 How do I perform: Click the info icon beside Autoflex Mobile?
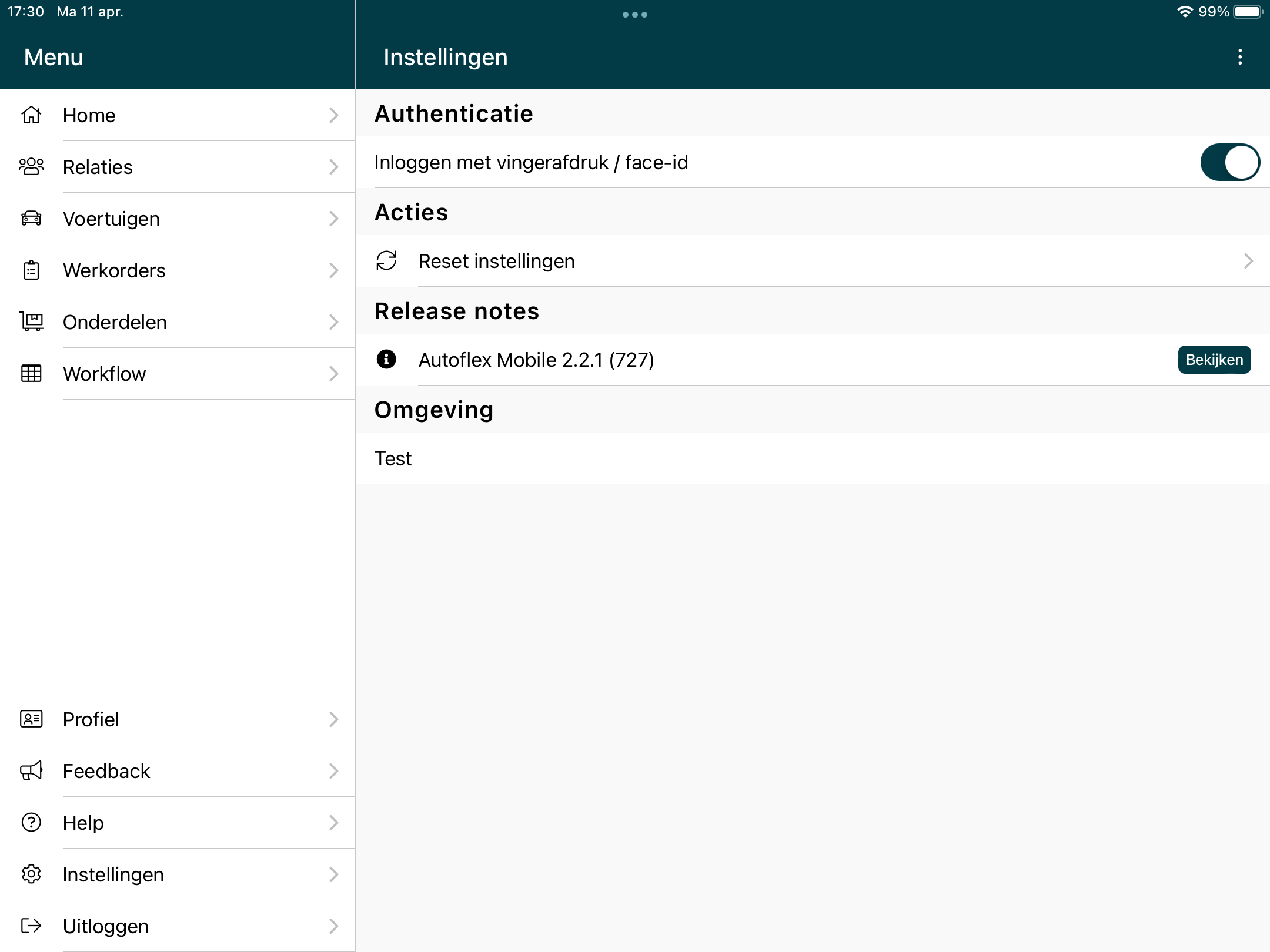(x=386, y=359)
